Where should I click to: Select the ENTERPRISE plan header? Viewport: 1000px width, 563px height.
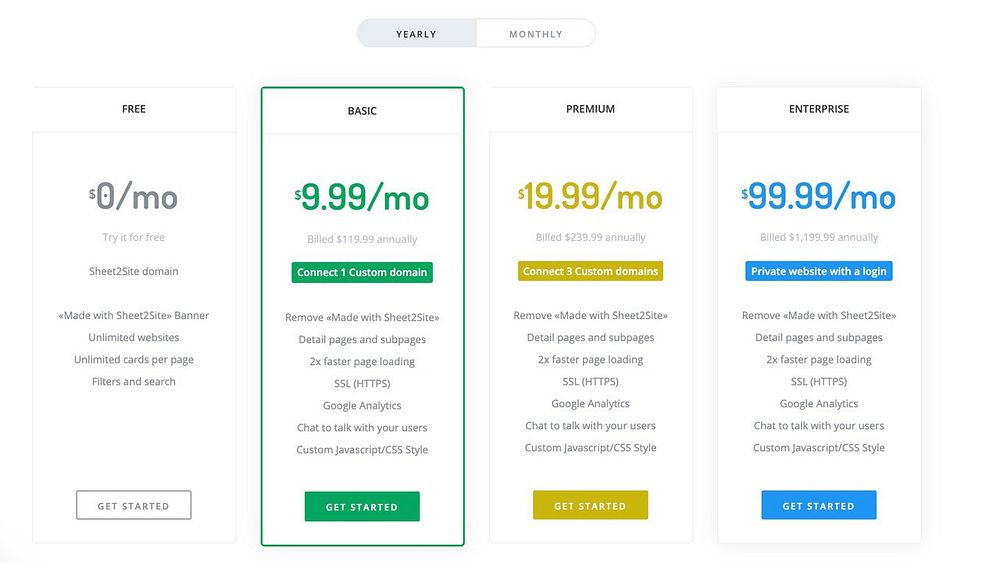(x=819, y=109)
